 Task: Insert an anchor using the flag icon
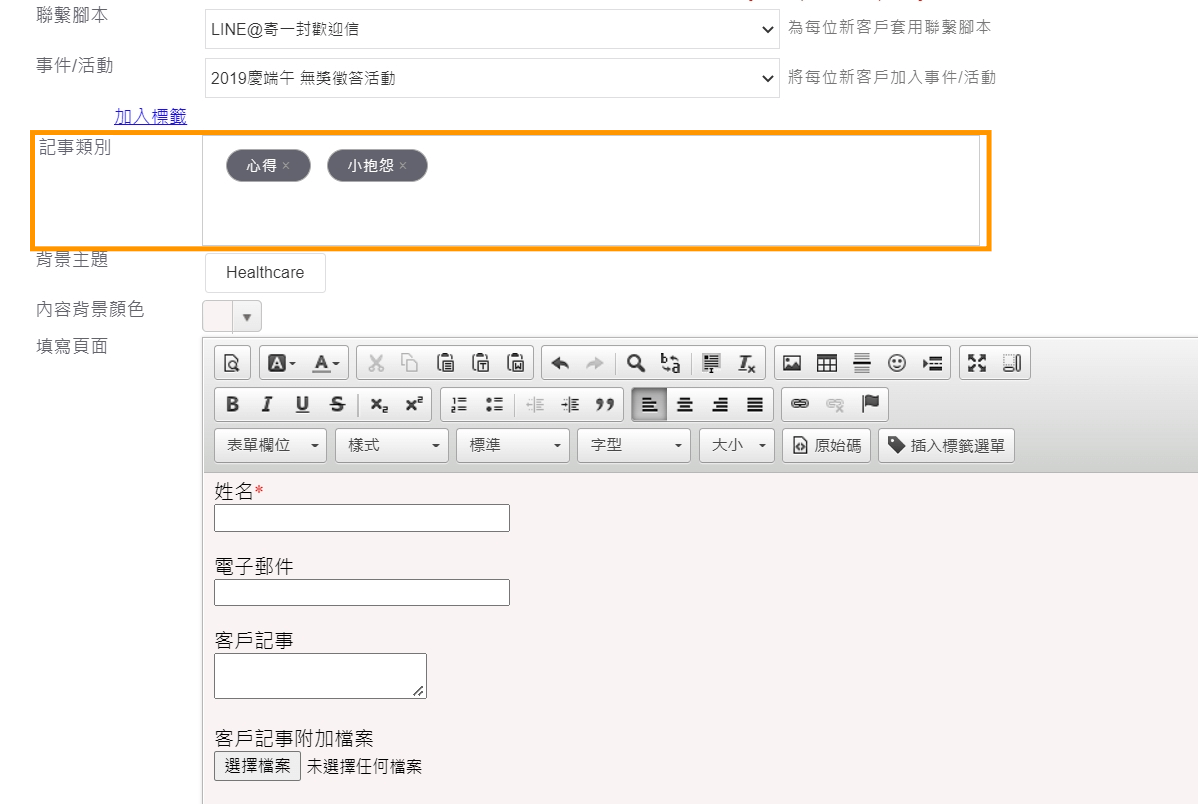[870, 404]
